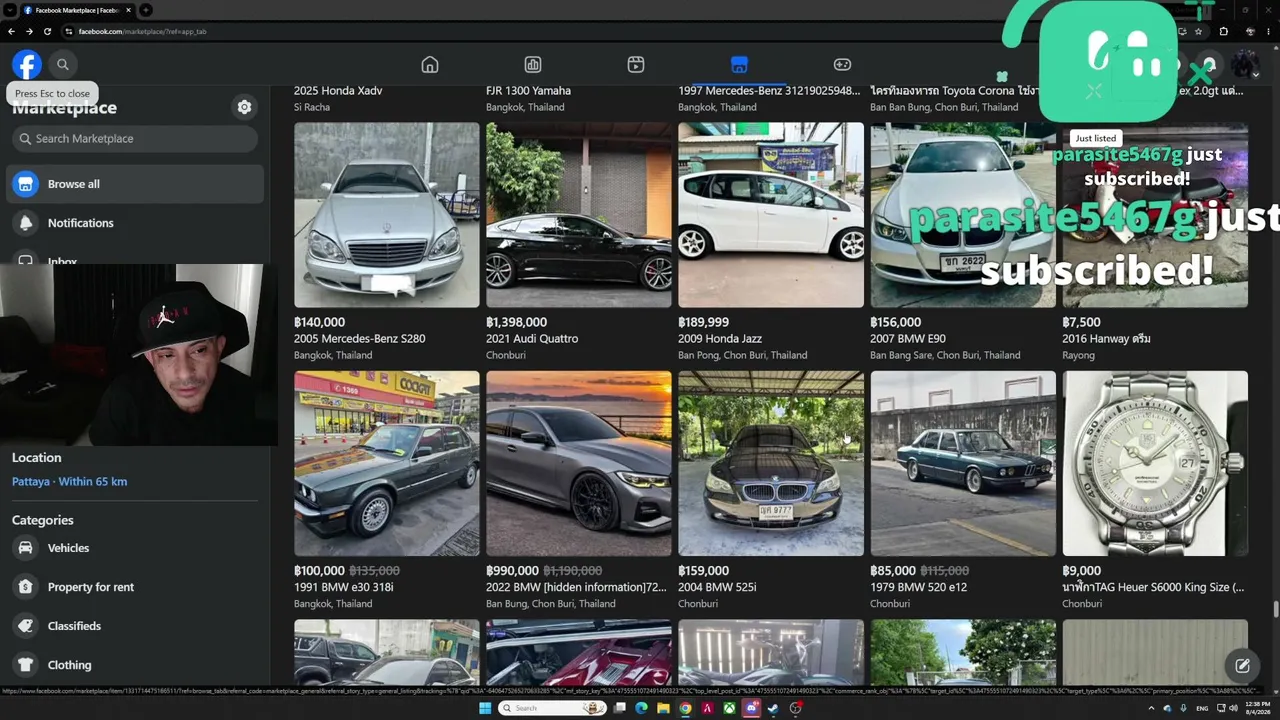Screen dimensions: 1280x720
Task: Select the Marketplace storefront icon in top nav
Action: point(739,64)
